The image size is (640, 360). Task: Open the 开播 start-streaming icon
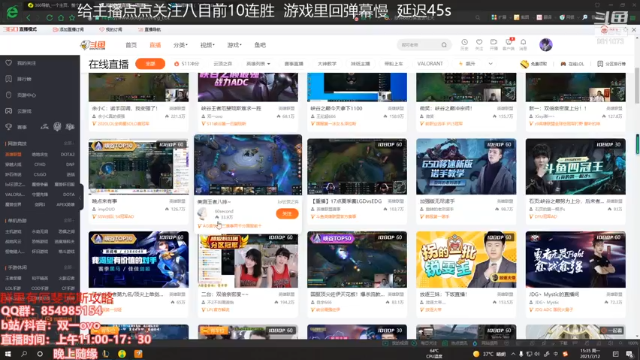(493, 44)
